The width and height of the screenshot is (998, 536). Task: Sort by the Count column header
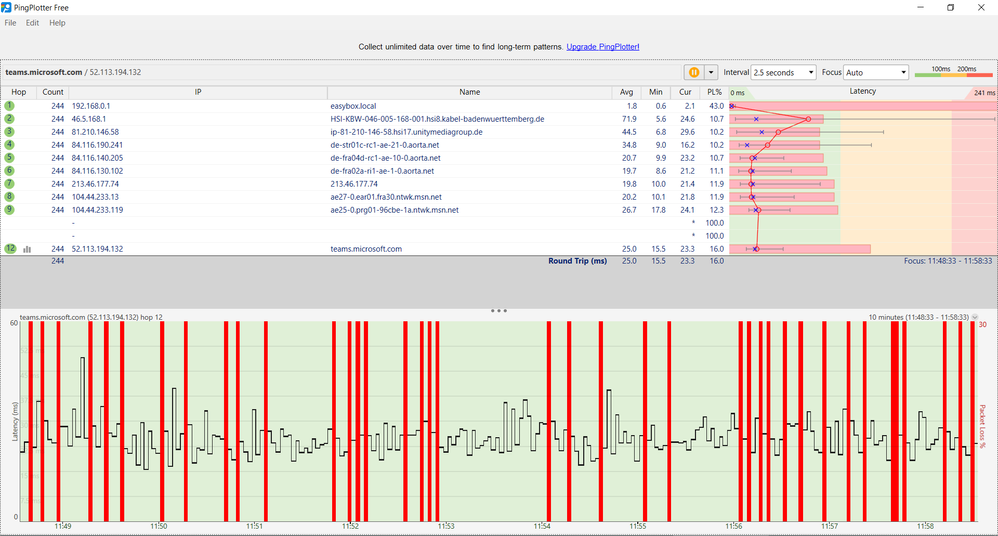coord(53,92)
